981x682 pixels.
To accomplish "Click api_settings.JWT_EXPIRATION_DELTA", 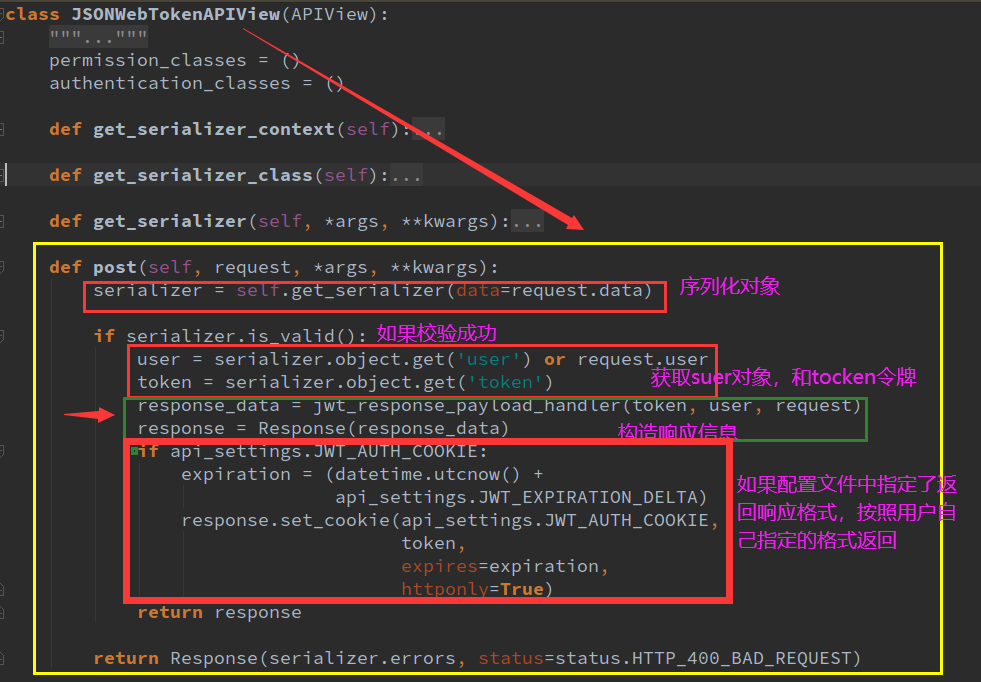I will click(x=516, y=497).
